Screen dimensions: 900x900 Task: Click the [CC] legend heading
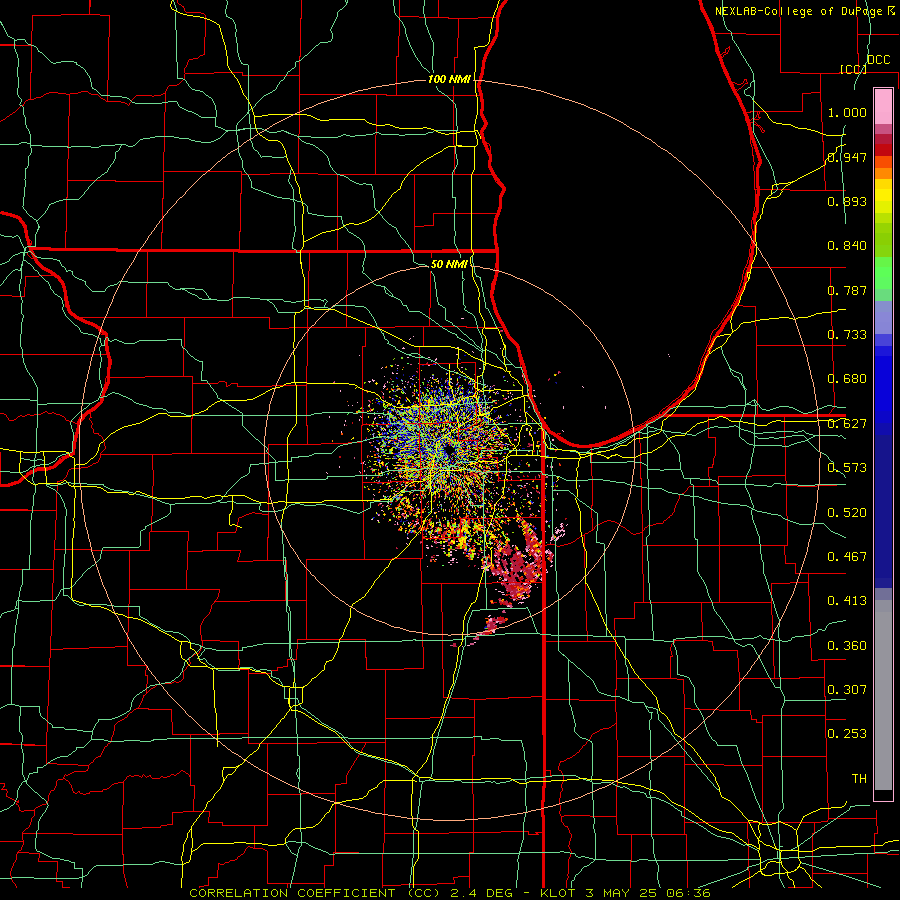[x=853, y=69]
